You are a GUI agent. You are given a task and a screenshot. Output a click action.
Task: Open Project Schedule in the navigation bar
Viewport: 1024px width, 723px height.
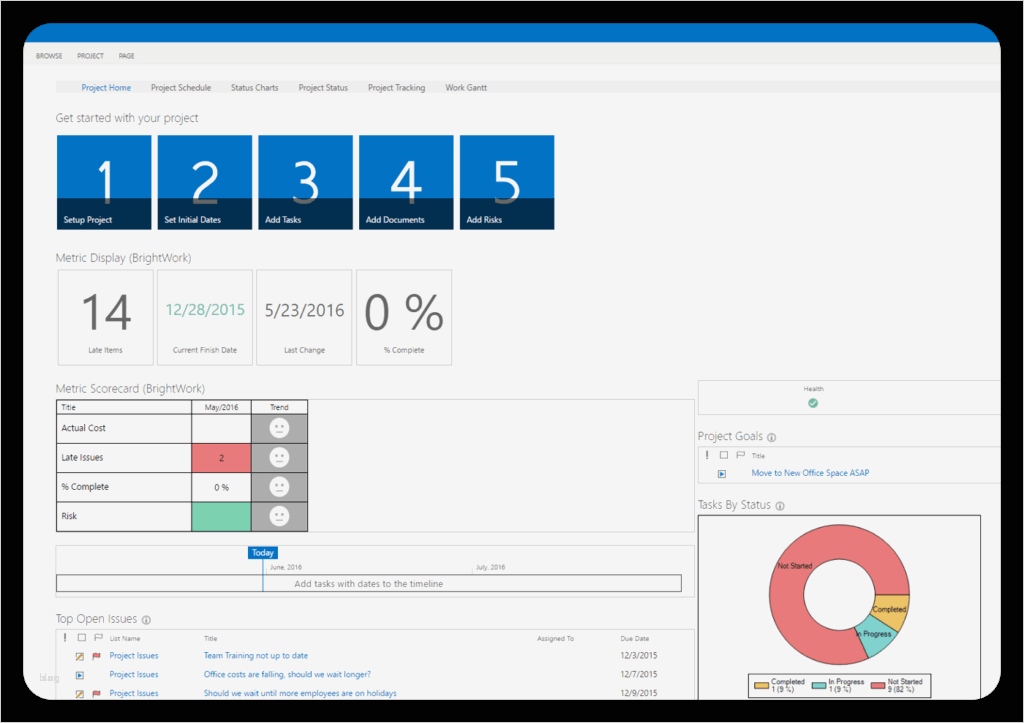(181, 88)
